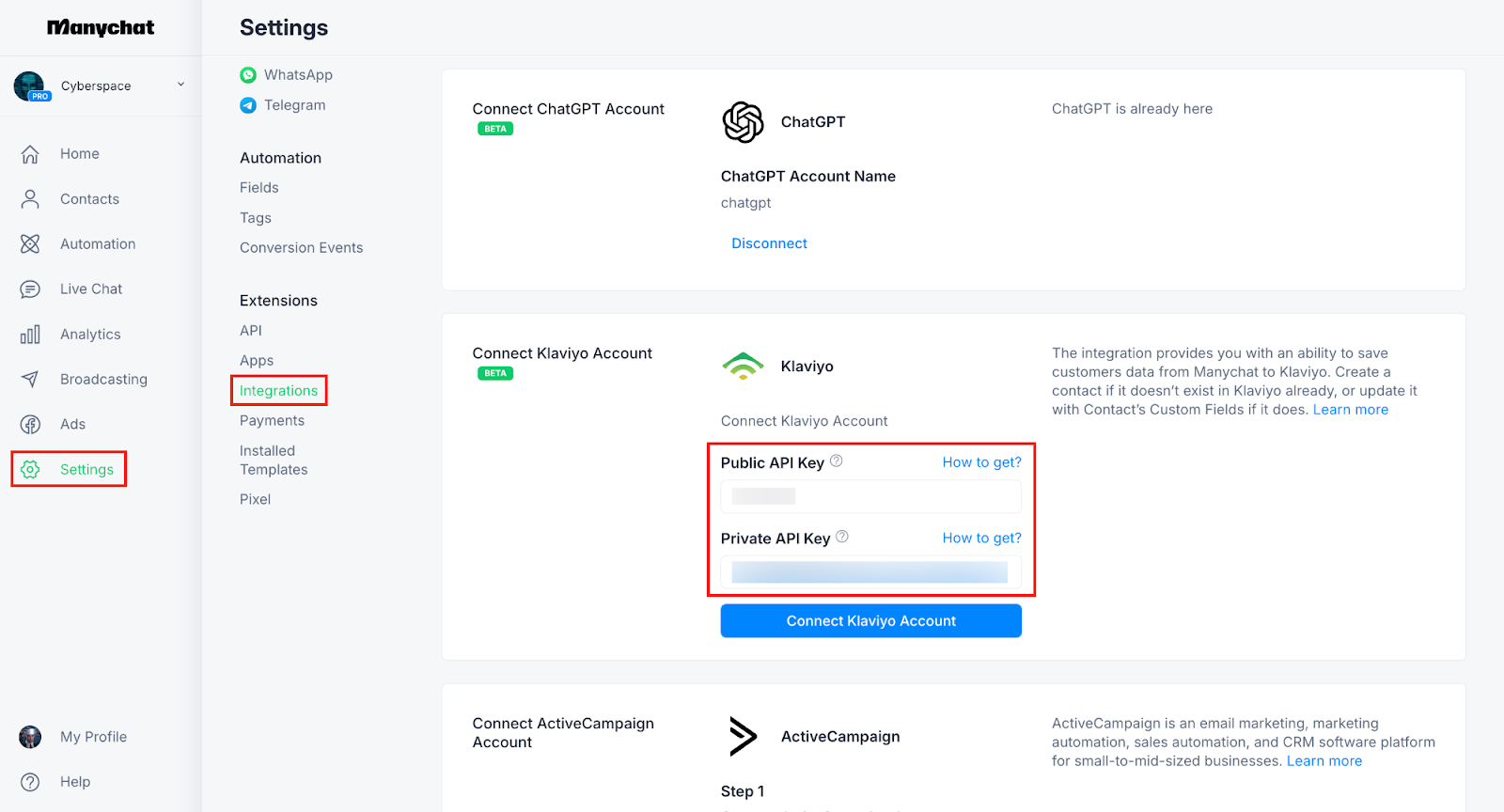Open WhatsApp channel settings
Image resolution: width=1504 pixels, height=812 pixels.
(298, 75)
